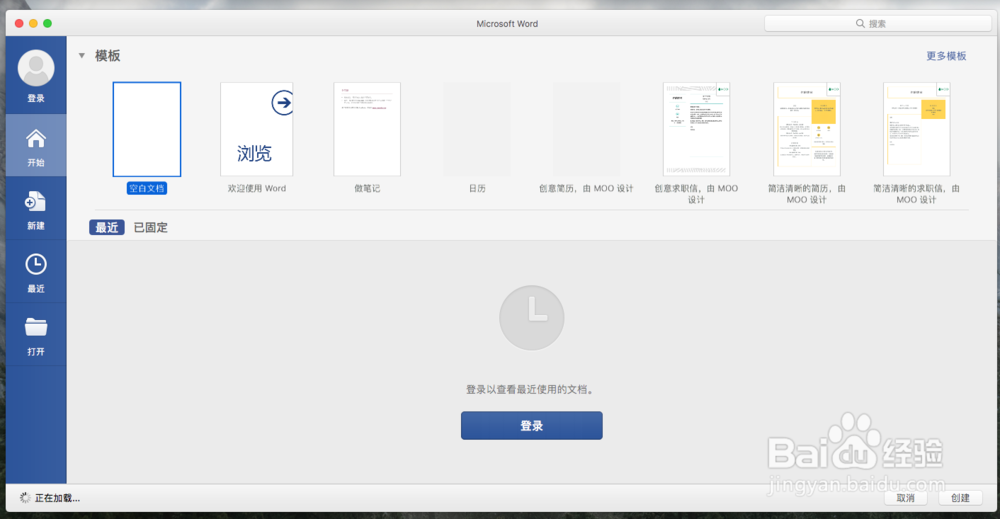Select the 日历 template thumbnail

pos(477,129)
